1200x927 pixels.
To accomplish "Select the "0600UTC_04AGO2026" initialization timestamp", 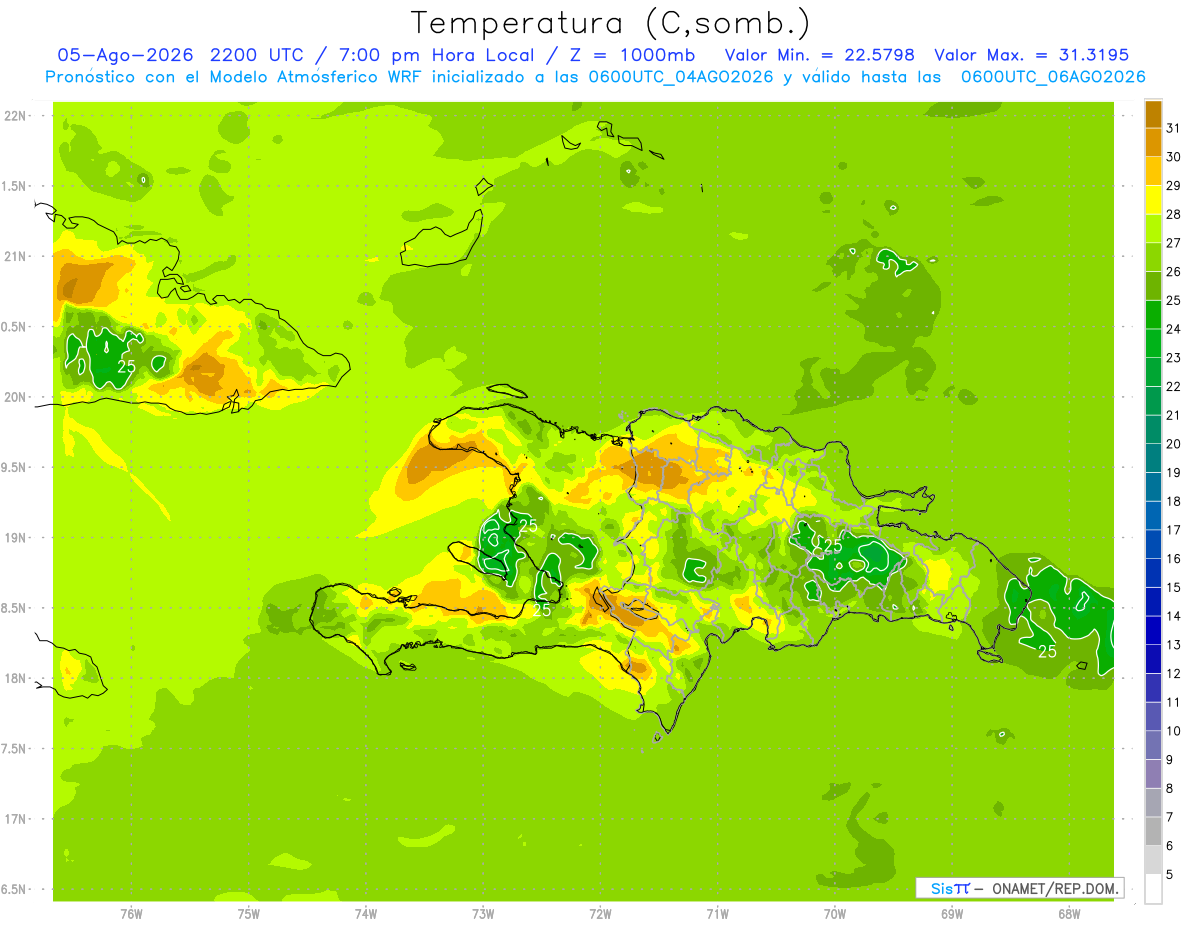I will point(681,77).
